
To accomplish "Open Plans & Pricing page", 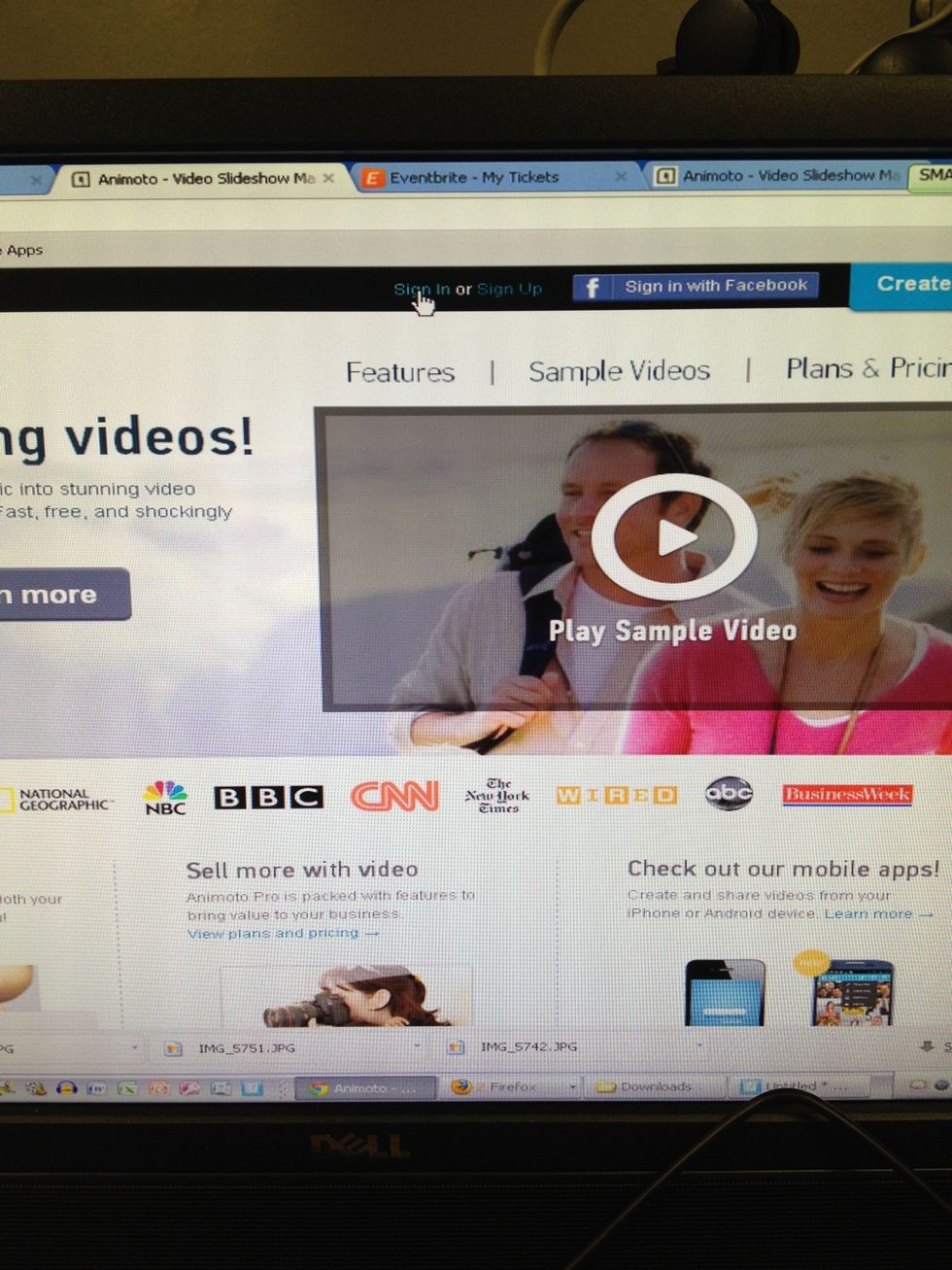I will 868,368.
